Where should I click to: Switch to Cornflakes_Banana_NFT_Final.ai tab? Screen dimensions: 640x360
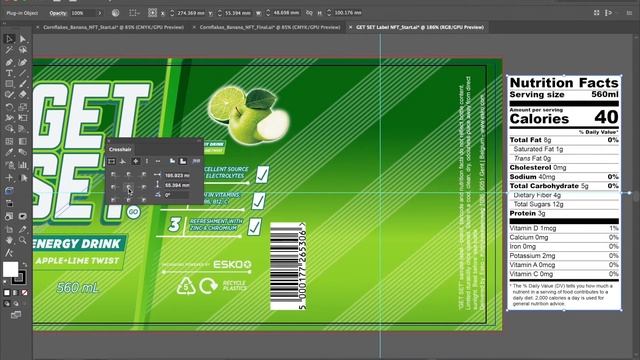click(x=270, y=27)
